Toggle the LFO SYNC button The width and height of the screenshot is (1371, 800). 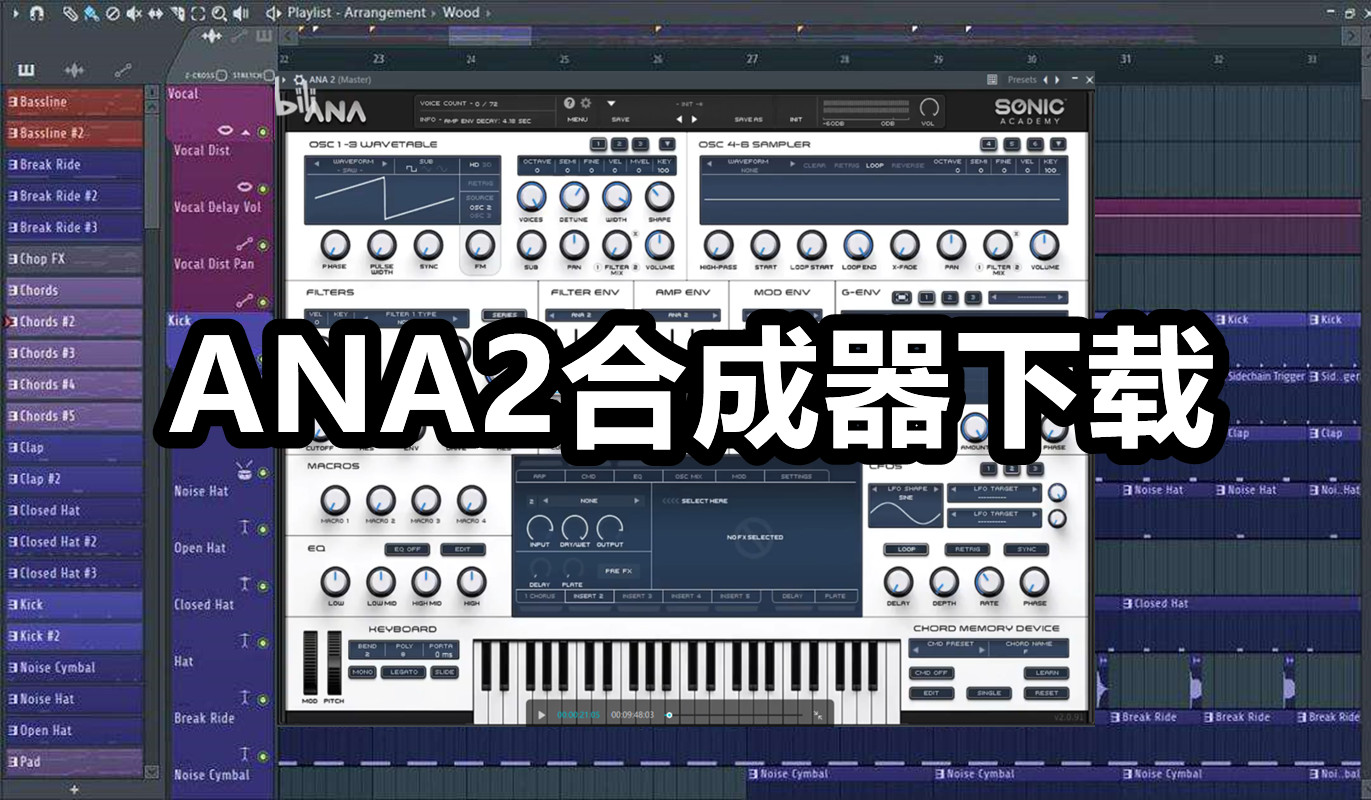1026,549
